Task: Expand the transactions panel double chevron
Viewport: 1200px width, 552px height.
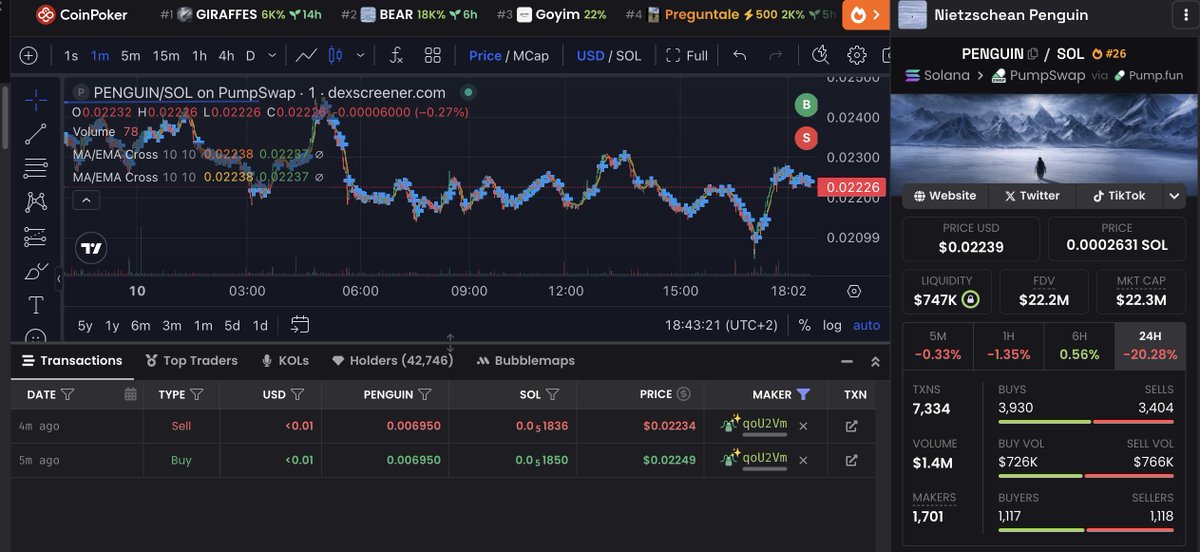Action: 875,361
